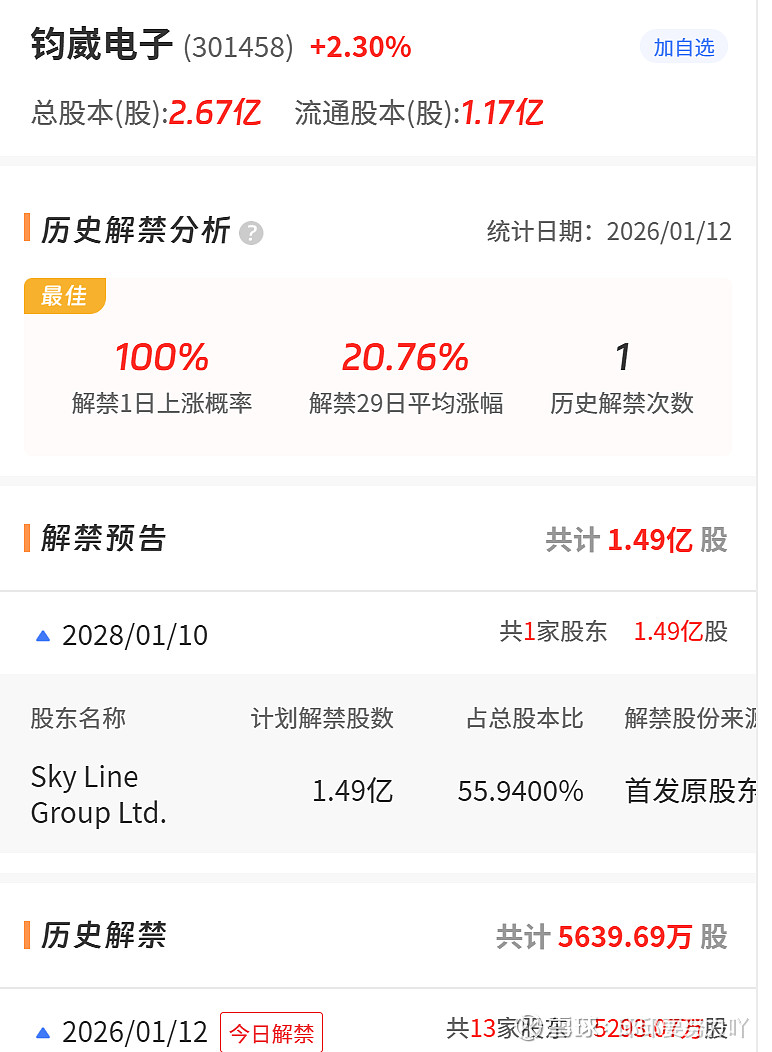This screenshot has height=1052, width=772.
Task: Open the Sky Line Group Ltd. shareholder row
Action: point(99,794)
